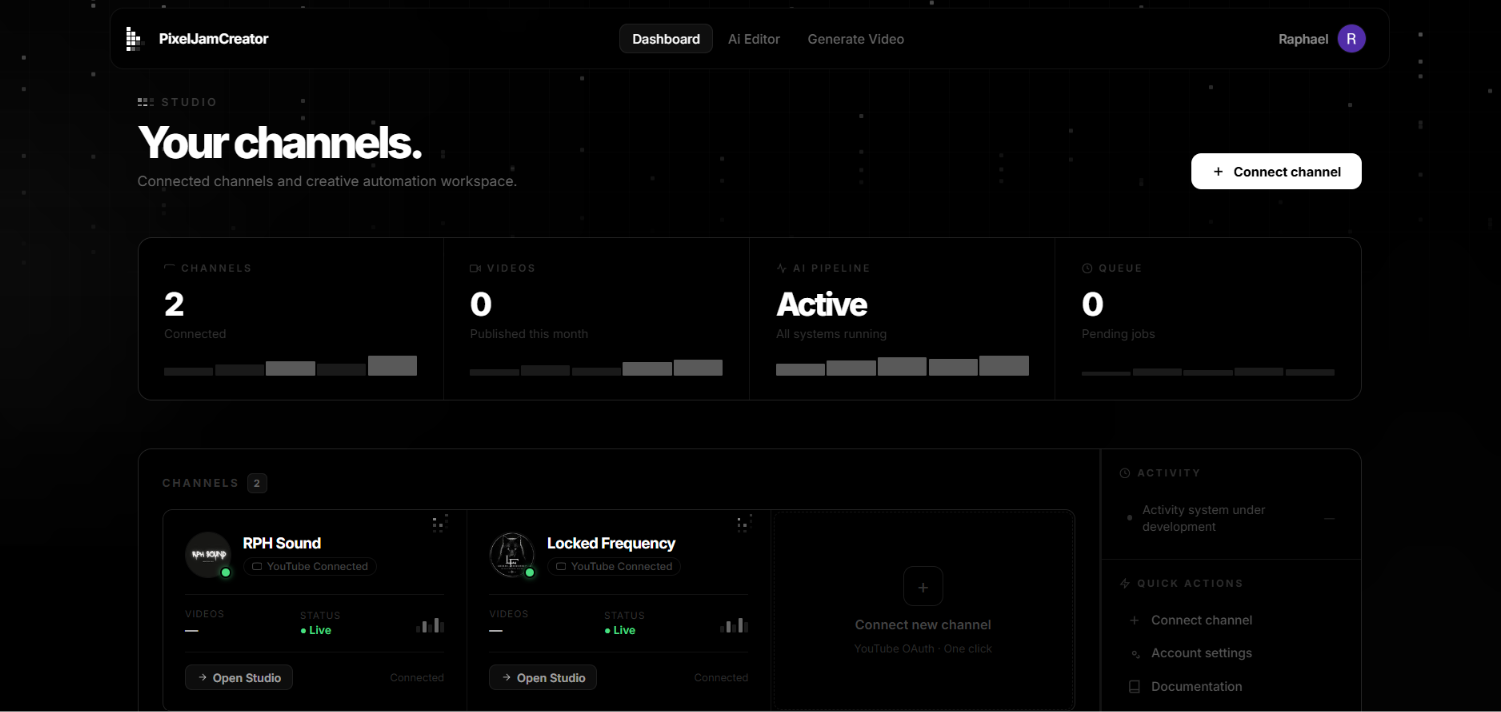This screenshot has height=712, width=1501.
Task: Click the Activity system under development entry
Action: [x=1231, y=518]
